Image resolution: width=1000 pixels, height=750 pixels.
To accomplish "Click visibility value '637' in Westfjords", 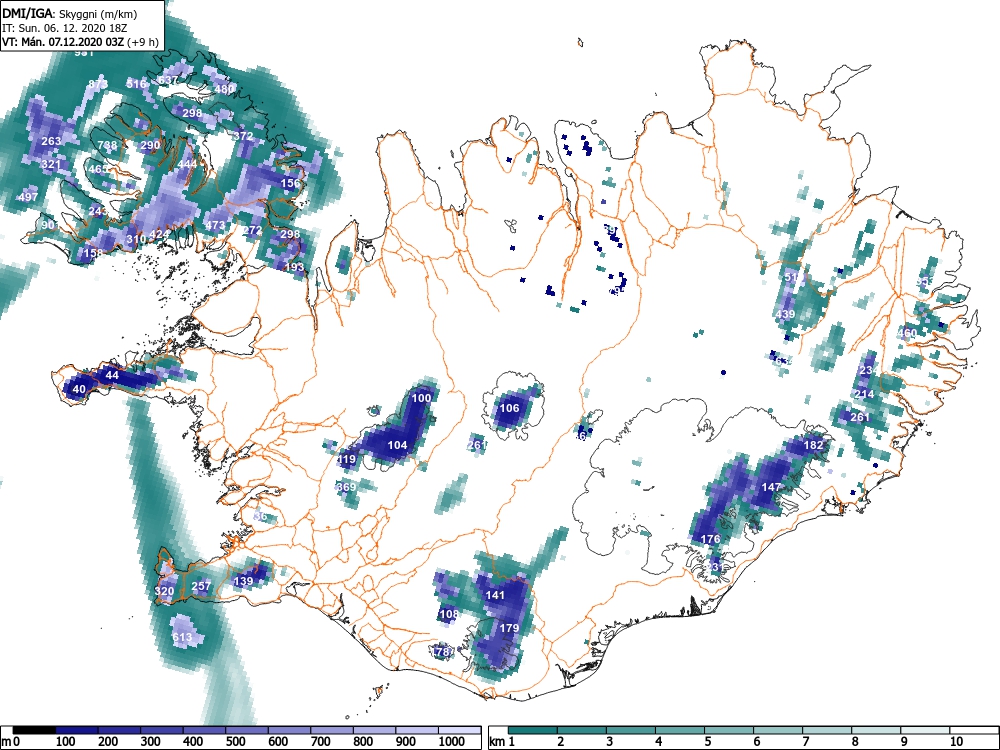I will [168, 80].
